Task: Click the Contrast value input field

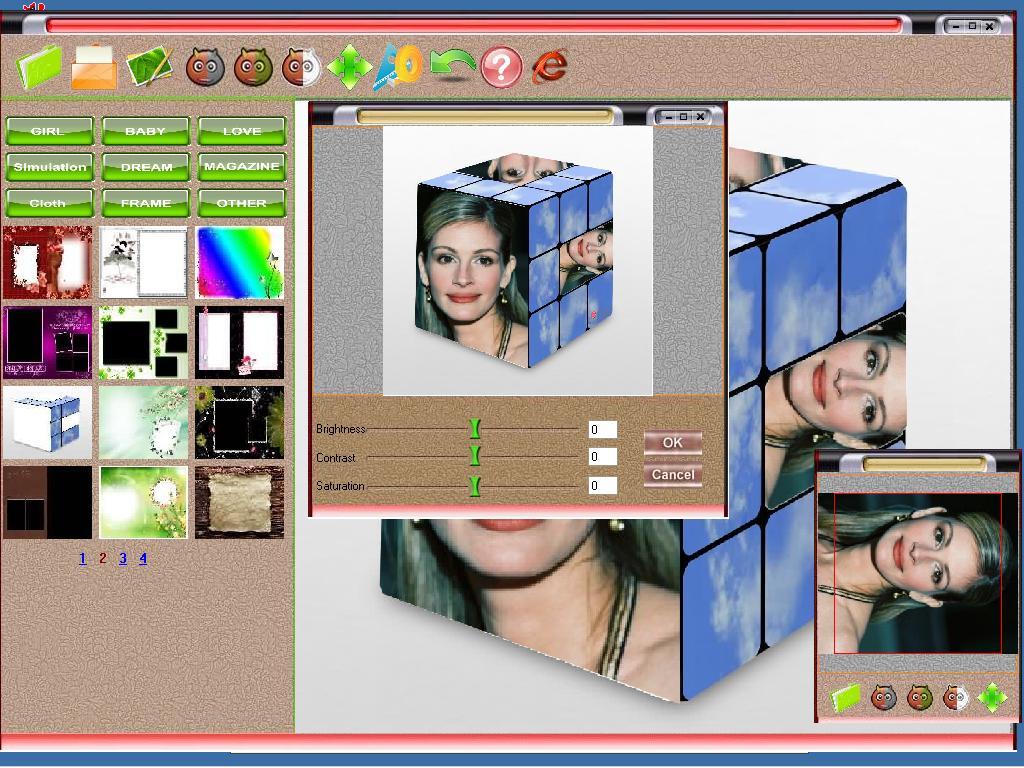Action: (x=602, y=457)
